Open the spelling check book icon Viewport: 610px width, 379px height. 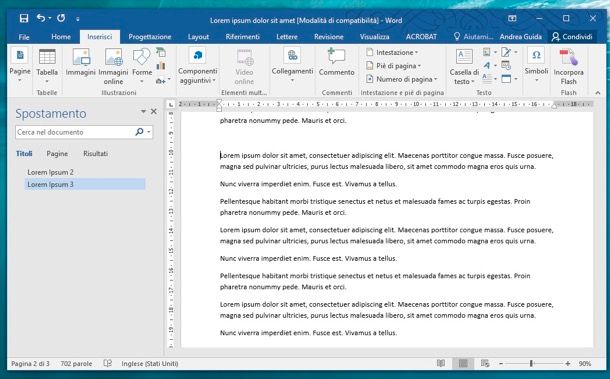click(x=108, y=363)
